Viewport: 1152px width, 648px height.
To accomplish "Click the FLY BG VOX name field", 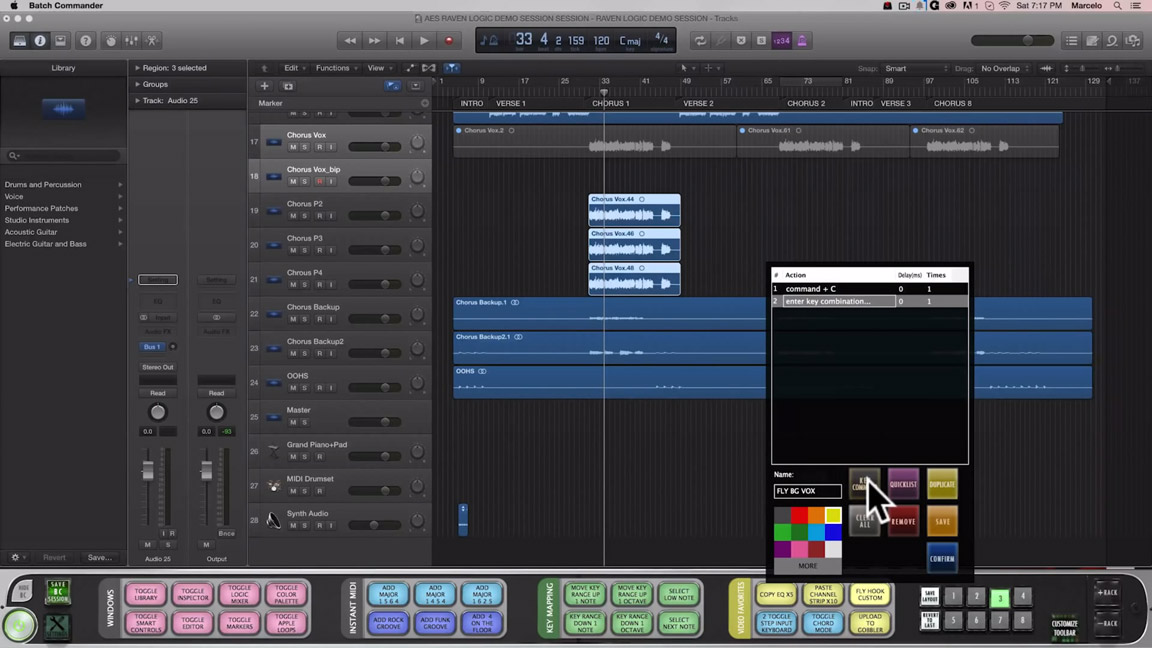I will (807, 491).
